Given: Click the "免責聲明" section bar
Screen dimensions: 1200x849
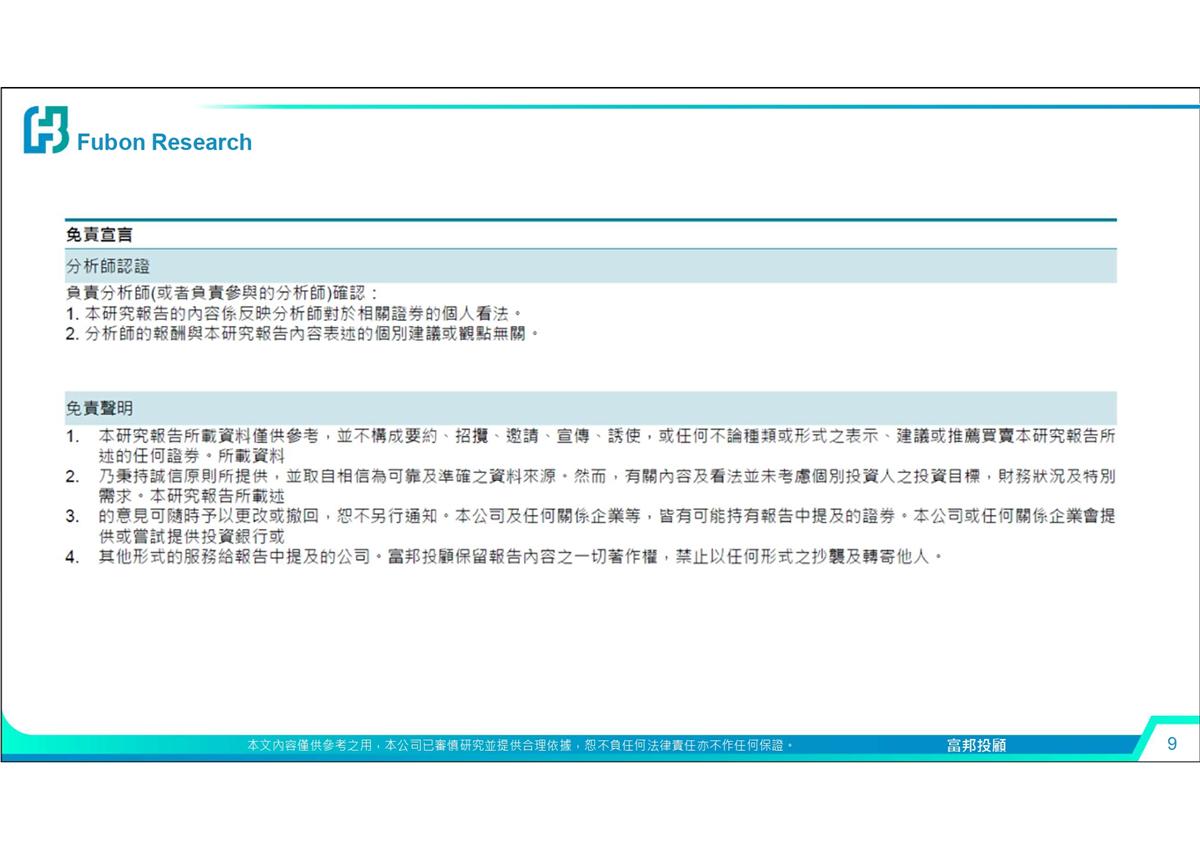Looking at the screenshot, I should point(591,408).
